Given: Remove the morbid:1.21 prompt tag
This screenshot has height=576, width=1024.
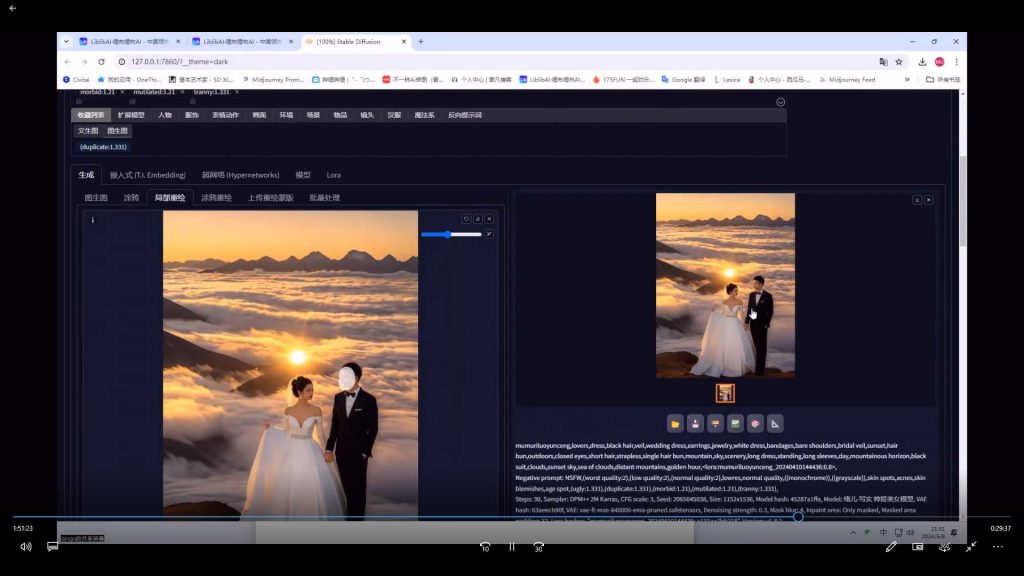Looking at the screenshot, I should pos(122,92).
